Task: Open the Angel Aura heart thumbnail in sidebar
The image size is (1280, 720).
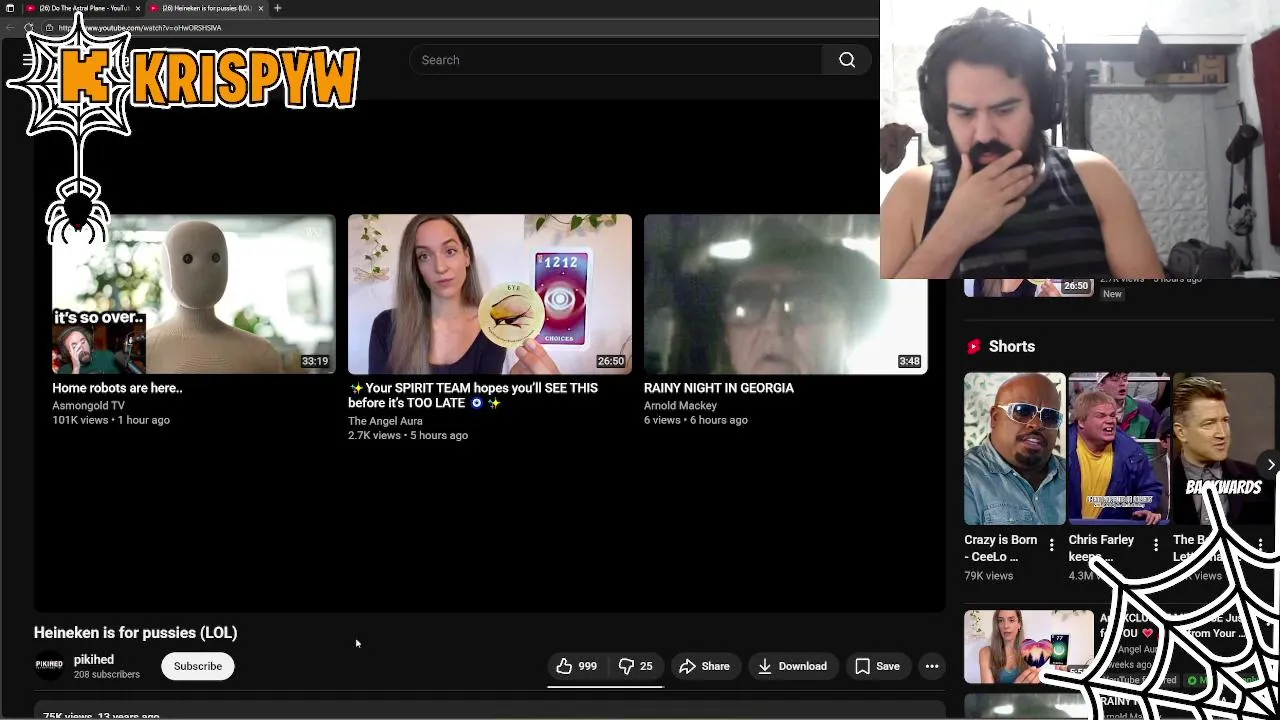Action: [1029, 647]
